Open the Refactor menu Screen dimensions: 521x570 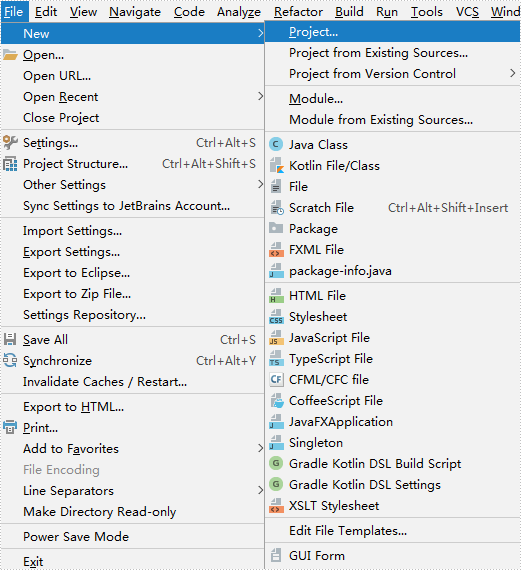[x=298, y=12]
